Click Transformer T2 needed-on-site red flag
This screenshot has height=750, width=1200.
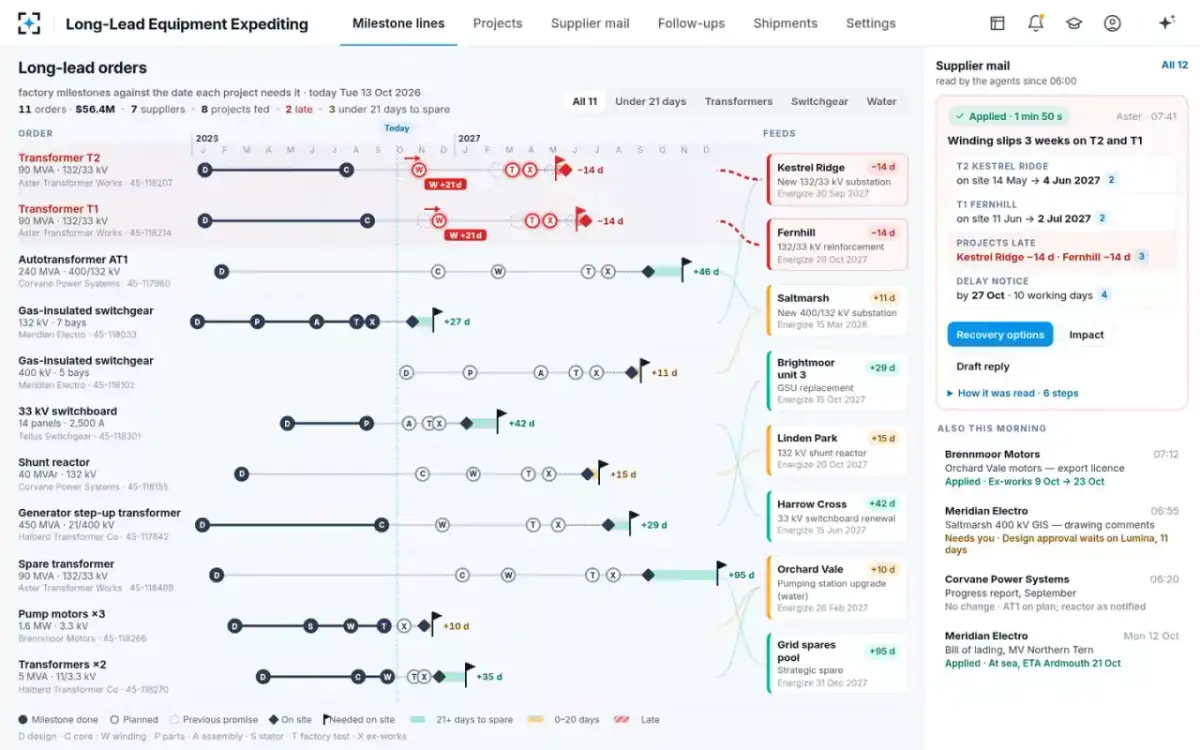[x=562, y=167]
